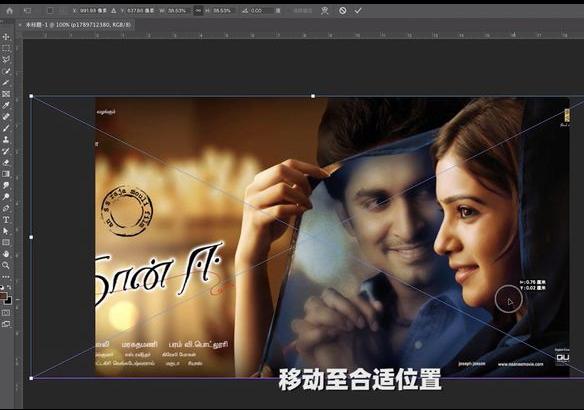The height and width of the screenshot is (410, 584).
Task: Click the Y position field
Action: click(141, 11)
